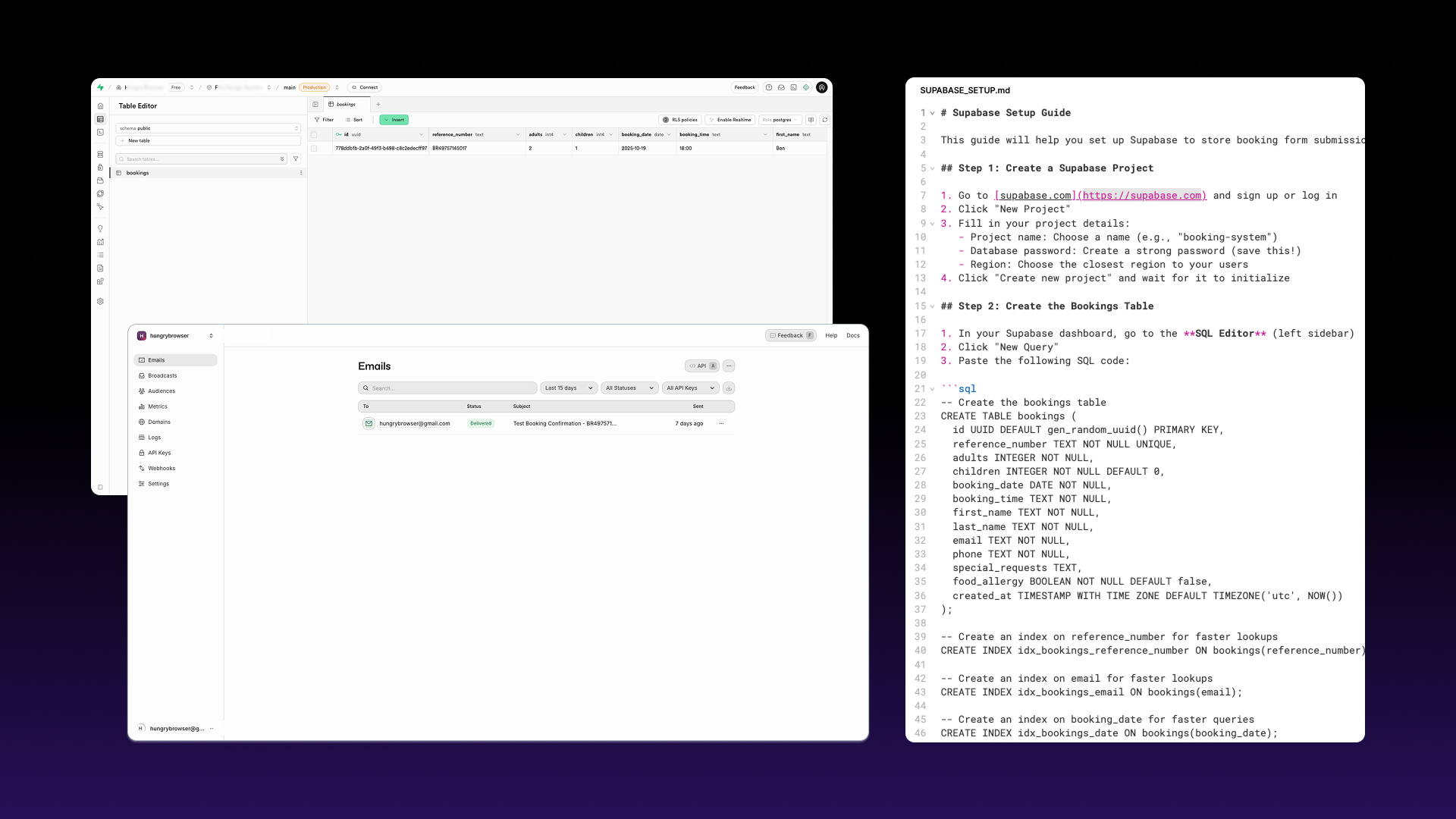Open the Docs menu item in Resend
The image size is (1456, 819).
854,335
